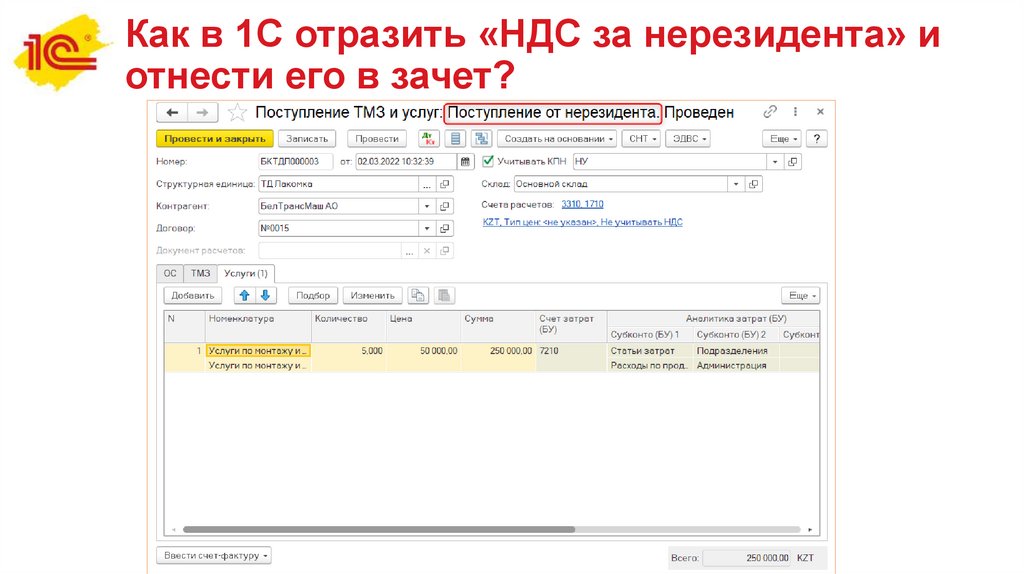Click the Провести и закрыть button
Screen dimensions: 1024x574
click(214, 139)
